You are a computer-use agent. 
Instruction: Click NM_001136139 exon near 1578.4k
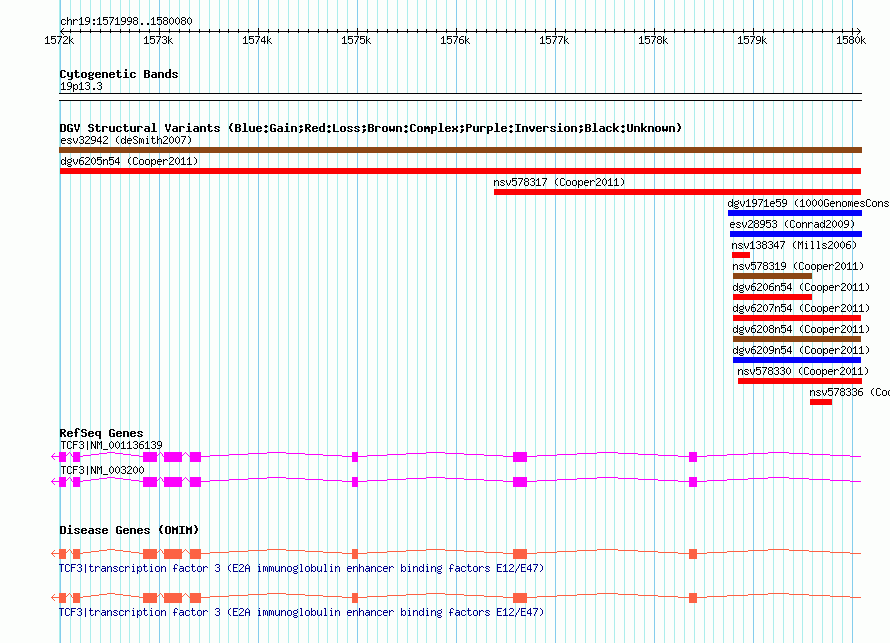[x=693, y=457]
